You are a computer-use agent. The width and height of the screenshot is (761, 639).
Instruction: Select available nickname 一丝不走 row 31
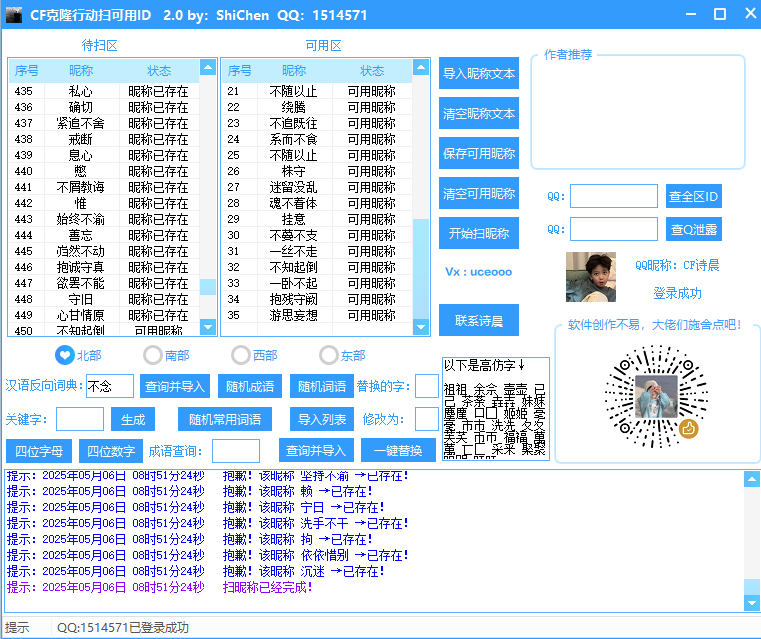coord(317,251)
